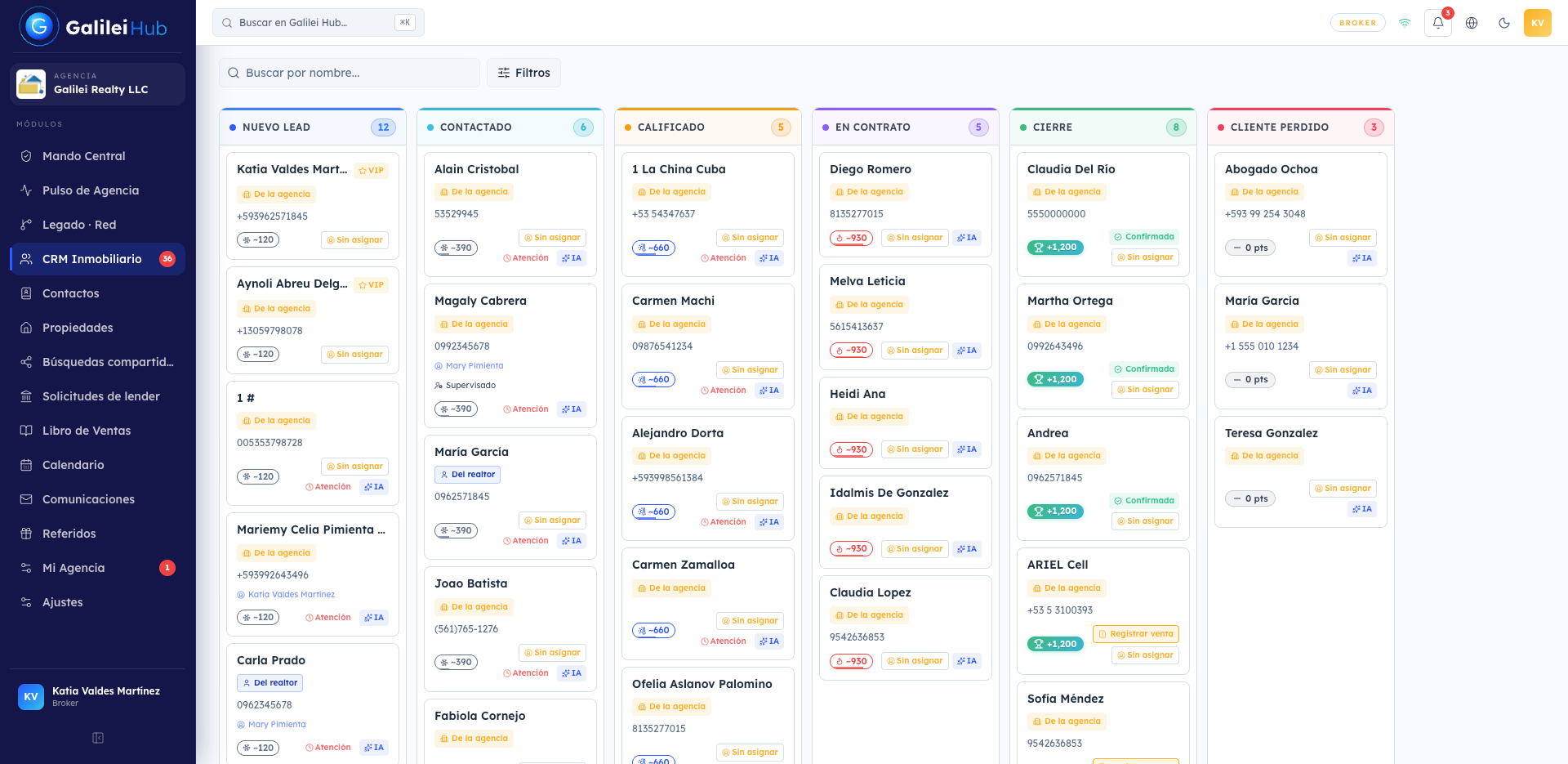Click the En Contrato column header
Viewport: 1568px width, 764px height.
click(x=906, y=127)
